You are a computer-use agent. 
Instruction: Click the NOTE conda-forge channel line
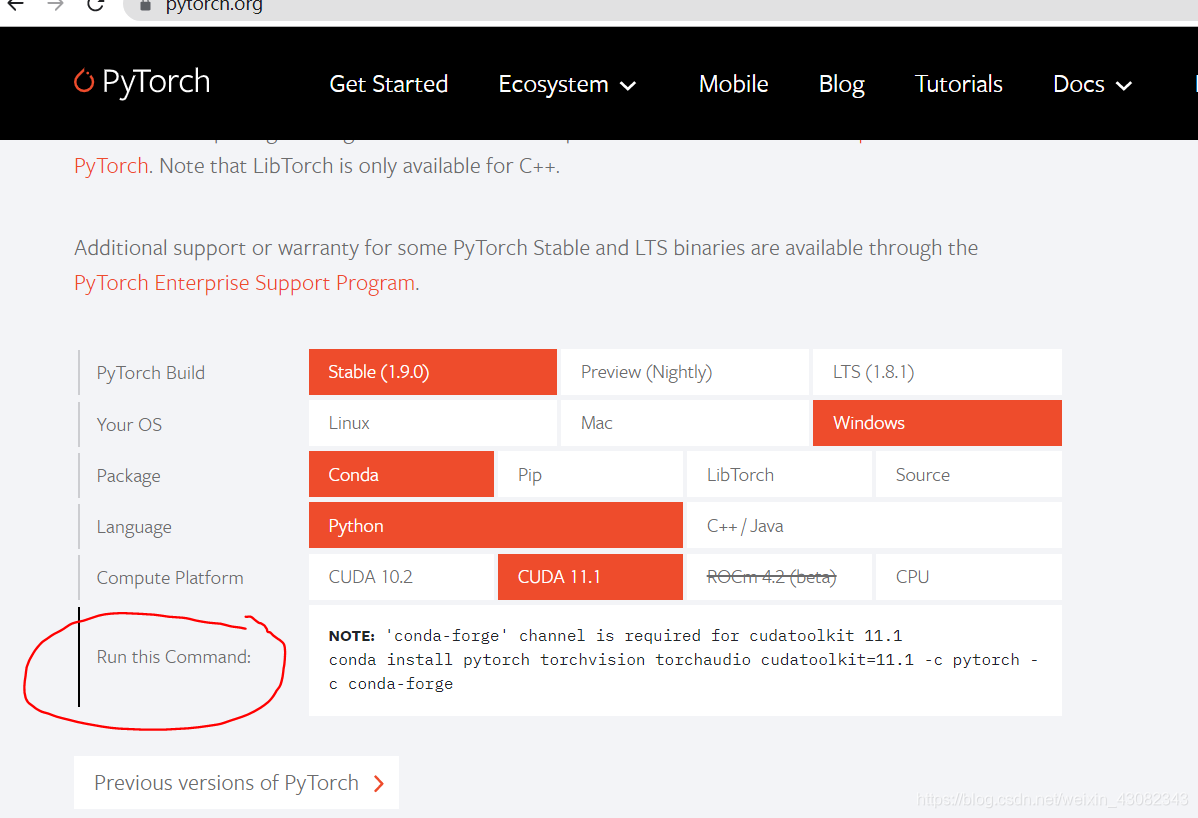[x=615, y=635]
